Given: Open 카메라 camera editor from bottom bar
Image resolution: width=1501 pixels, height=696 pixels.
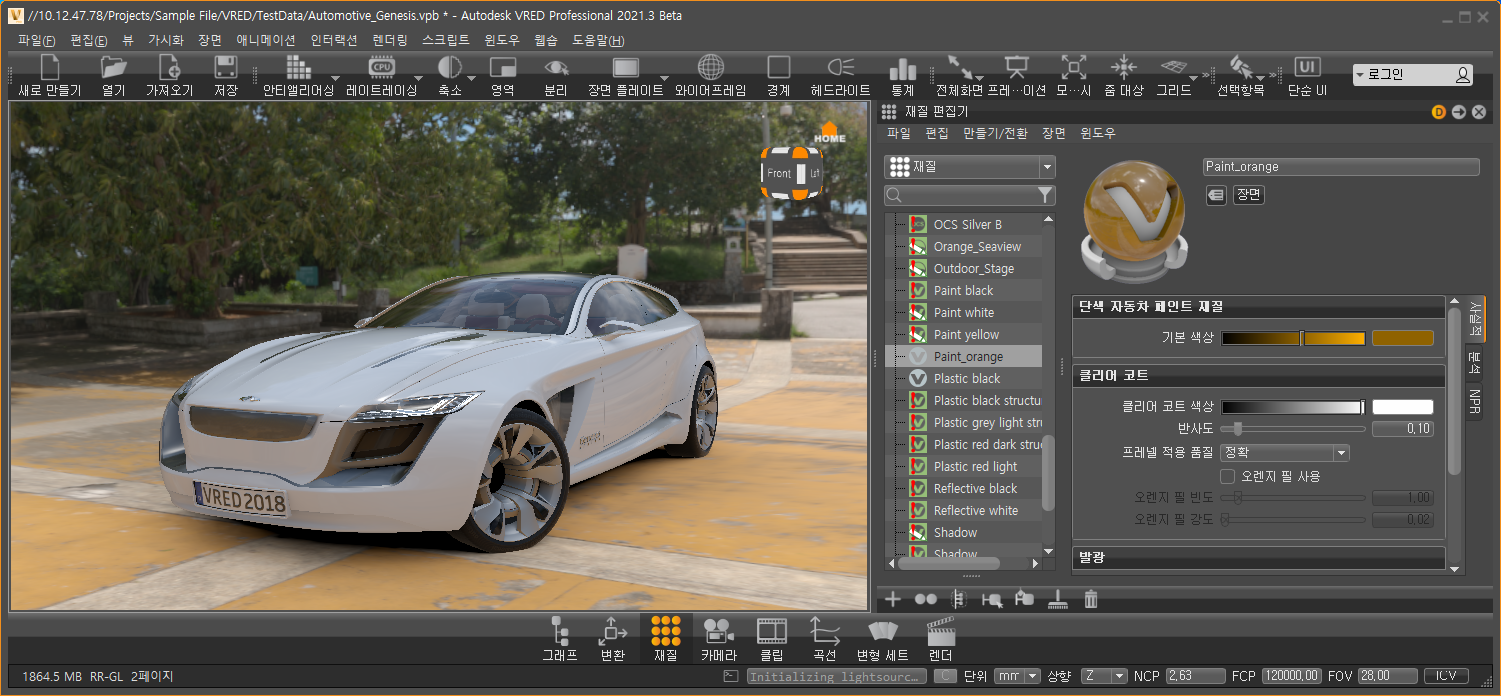Looking at the screenshot, I should point(718,631).
